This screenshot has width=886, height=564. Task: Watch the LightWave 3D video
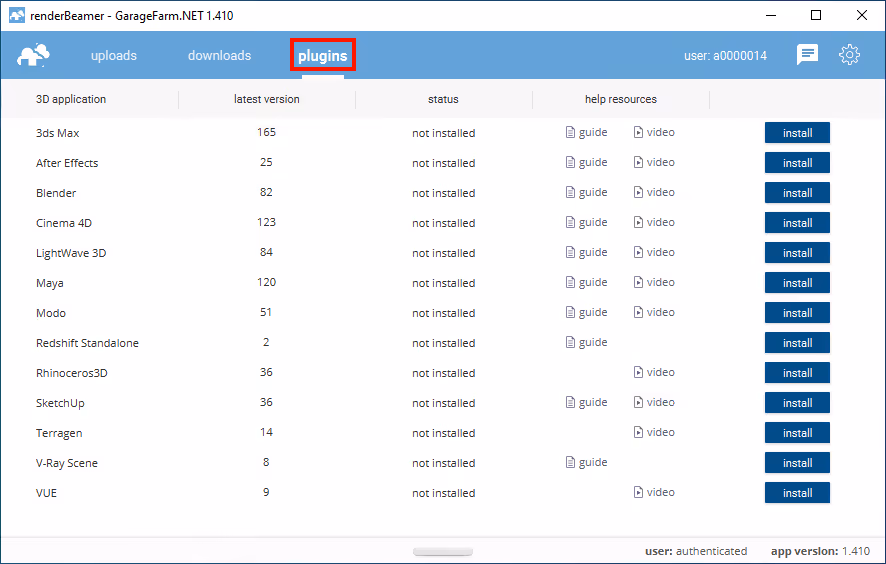[654, 252]
